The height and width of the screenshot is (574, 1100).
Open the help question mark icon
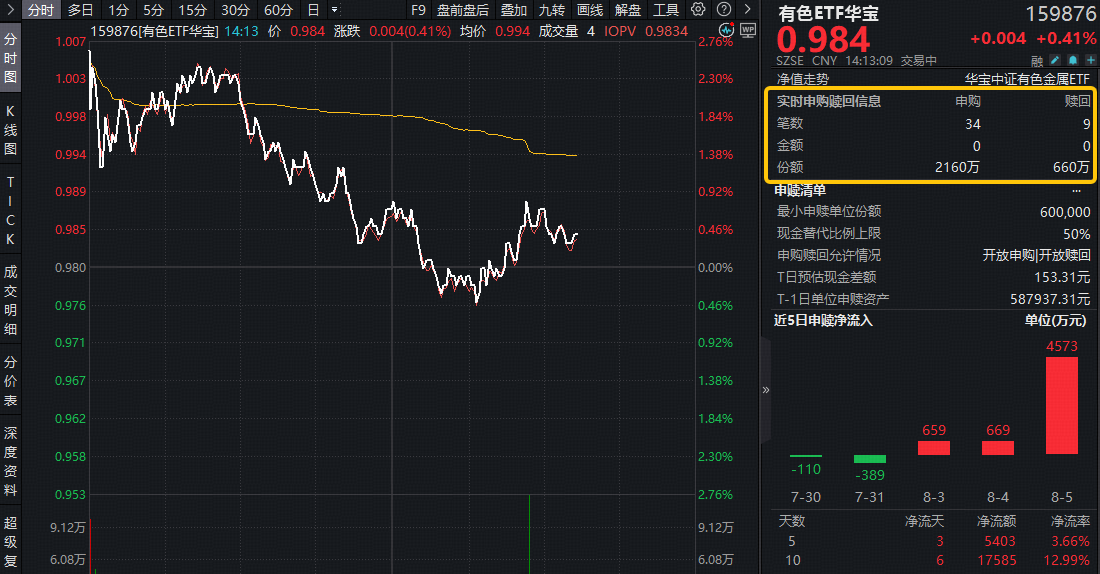click(724, 9)
